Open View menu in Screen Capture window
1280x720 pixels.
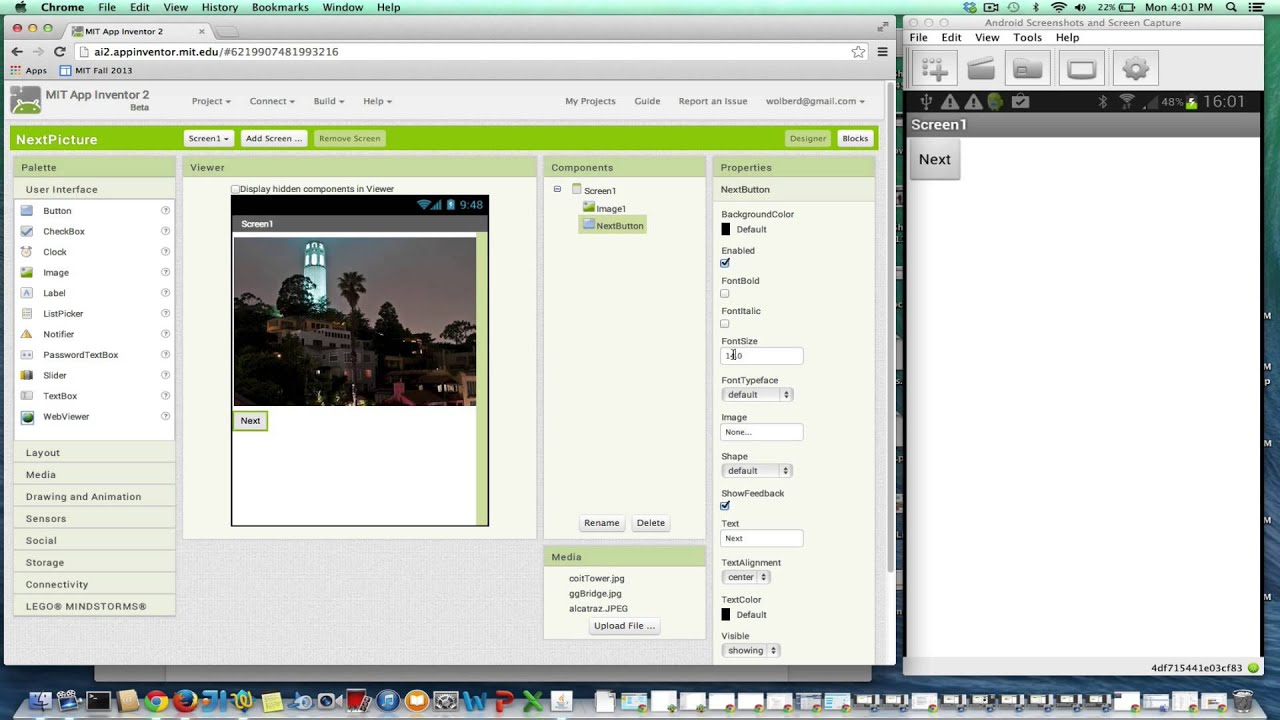pyautogui.click(x=987, y=38)
